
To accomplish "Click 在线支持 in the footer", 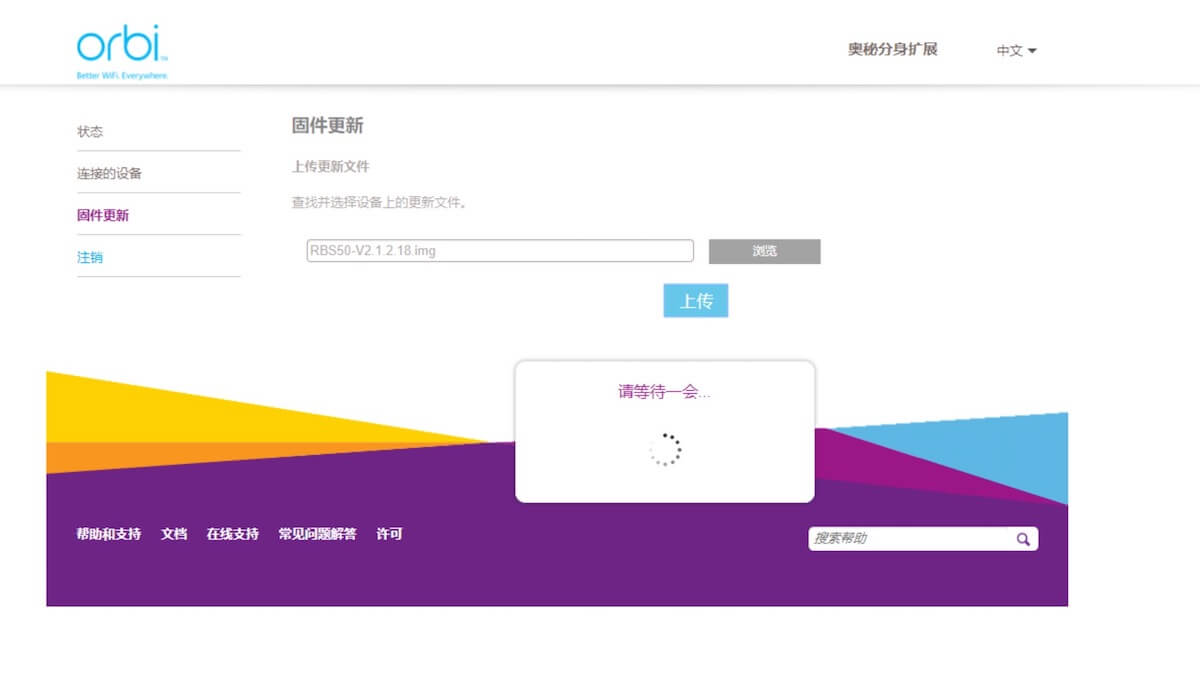I will pos(233,534).
